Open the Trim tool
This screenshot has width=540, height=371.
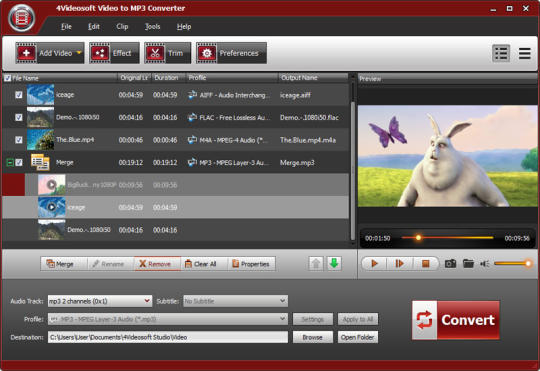(x=167, y=53)
